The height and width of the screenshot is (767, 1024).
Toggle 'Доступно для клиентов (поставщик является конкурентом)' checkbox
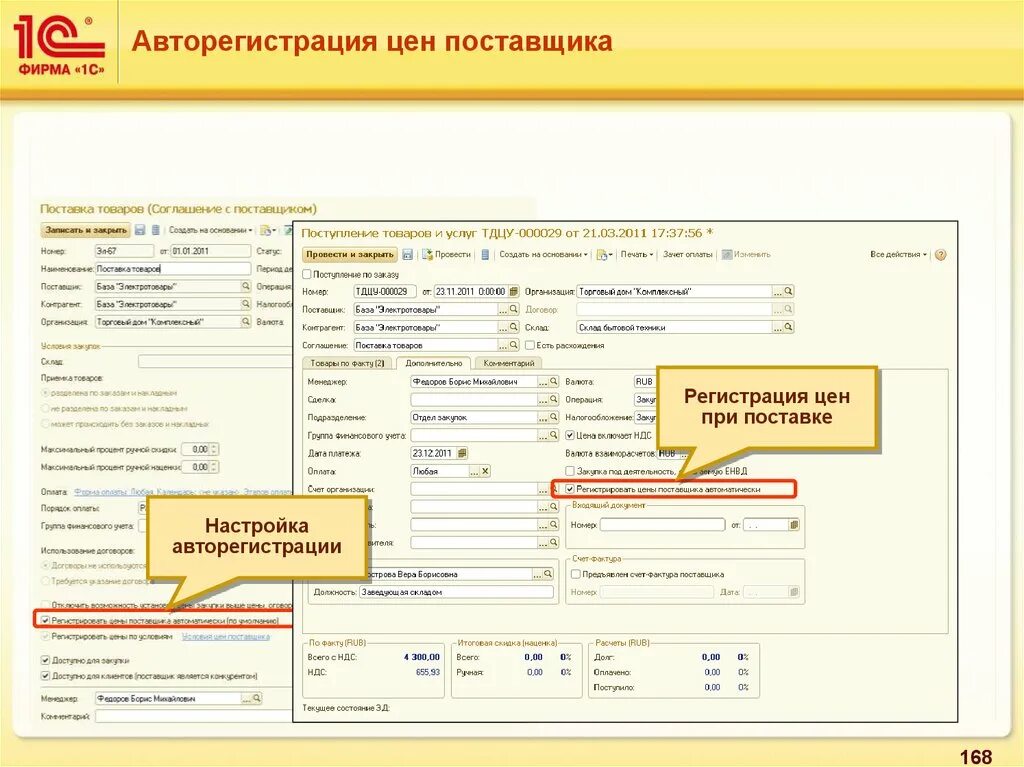(x=45, y=676)
